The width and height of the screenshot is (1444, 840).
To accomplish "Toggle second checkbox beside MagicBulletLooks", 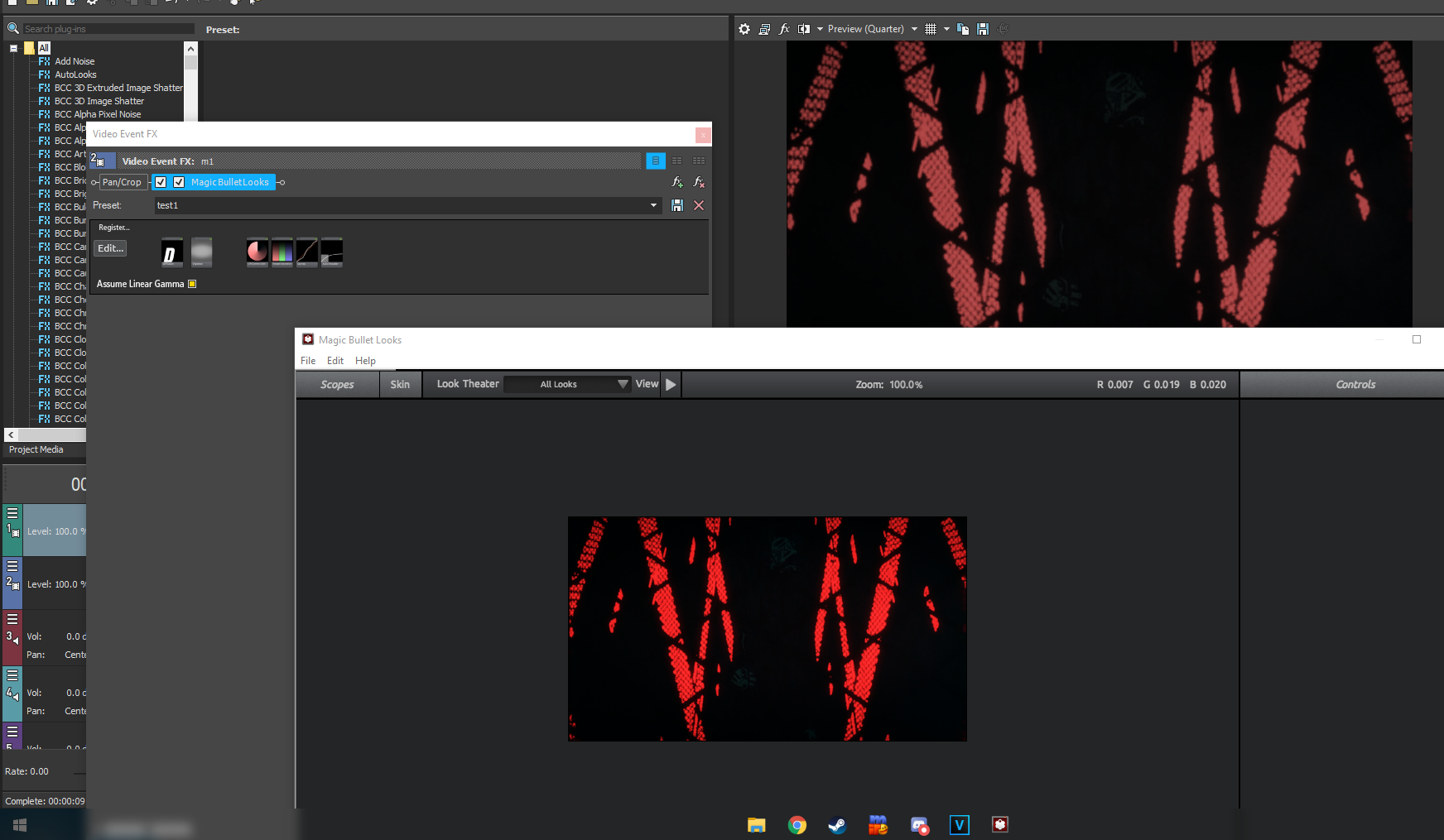I will pos(179,182).
